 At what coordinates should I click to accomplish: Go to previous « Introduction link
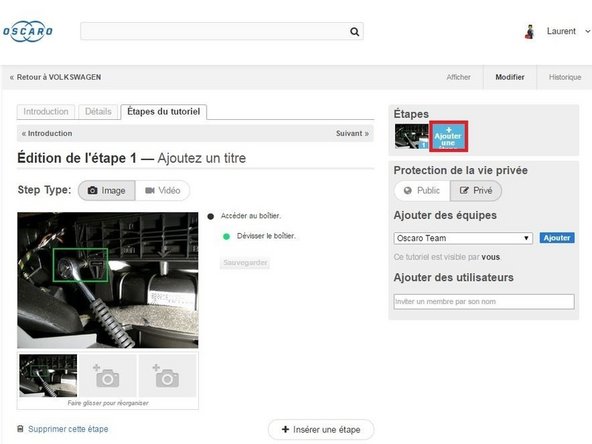click(x=47, y=134)
